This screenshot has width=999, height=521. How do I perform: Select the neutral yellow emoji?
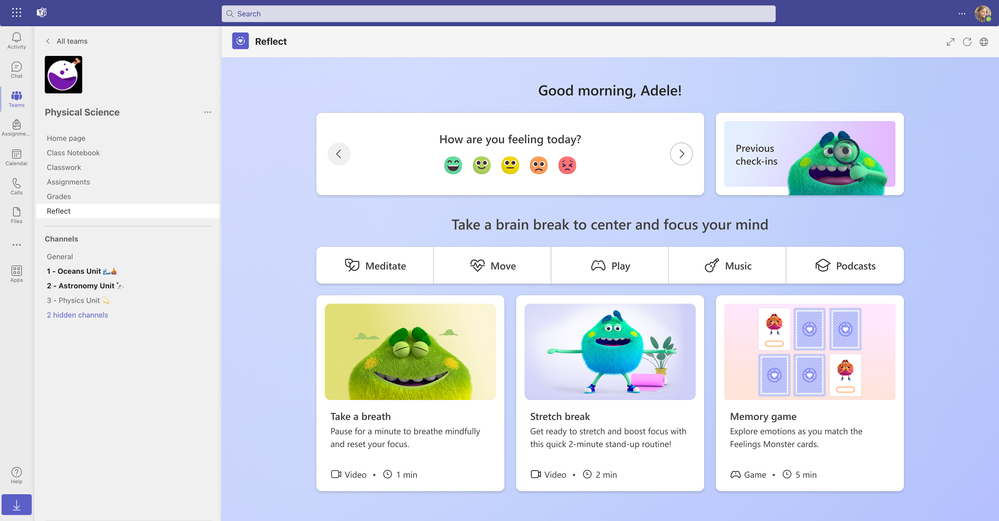[510, 166]
